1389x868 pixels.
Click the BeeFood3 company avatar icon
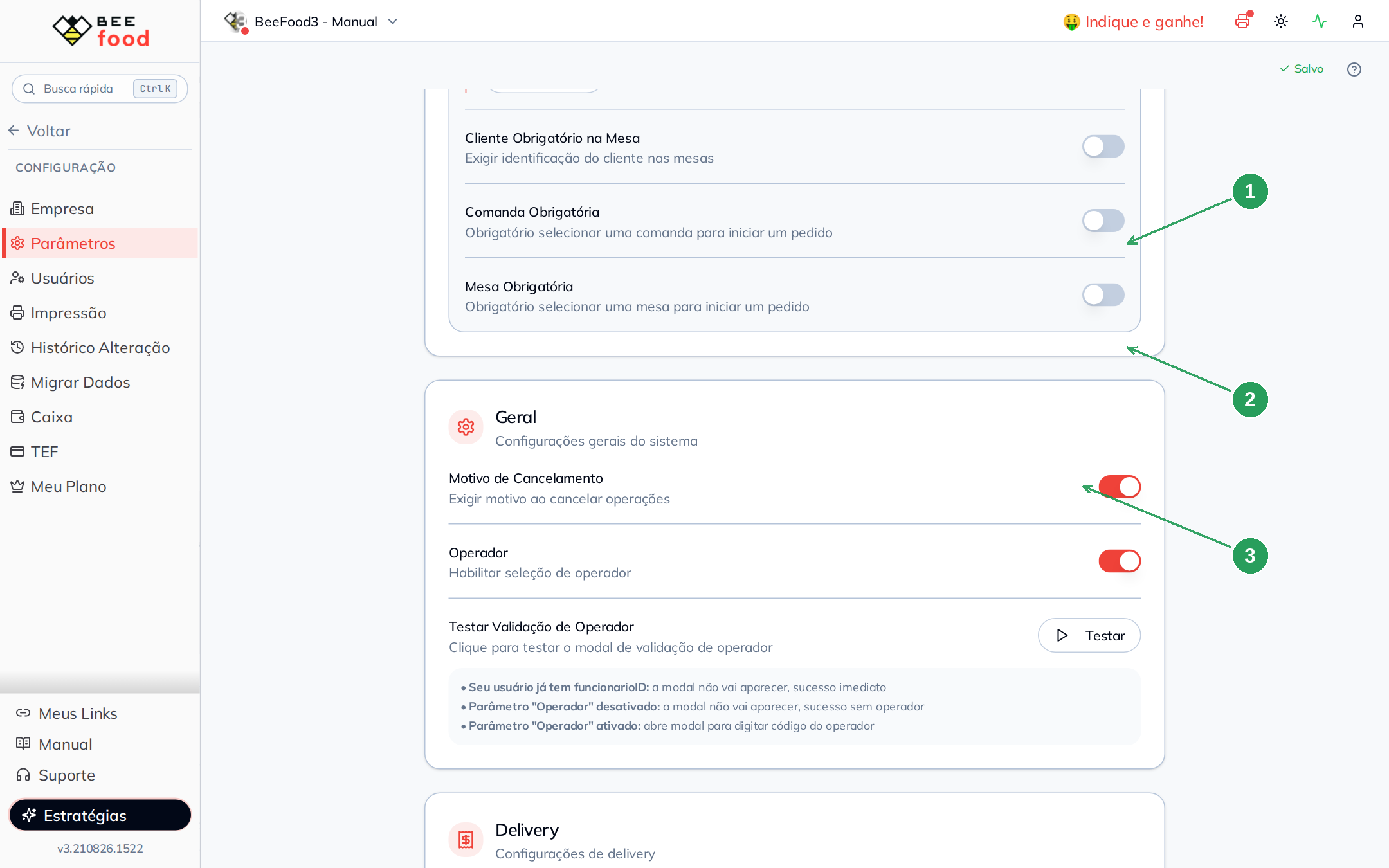point(236,21)
